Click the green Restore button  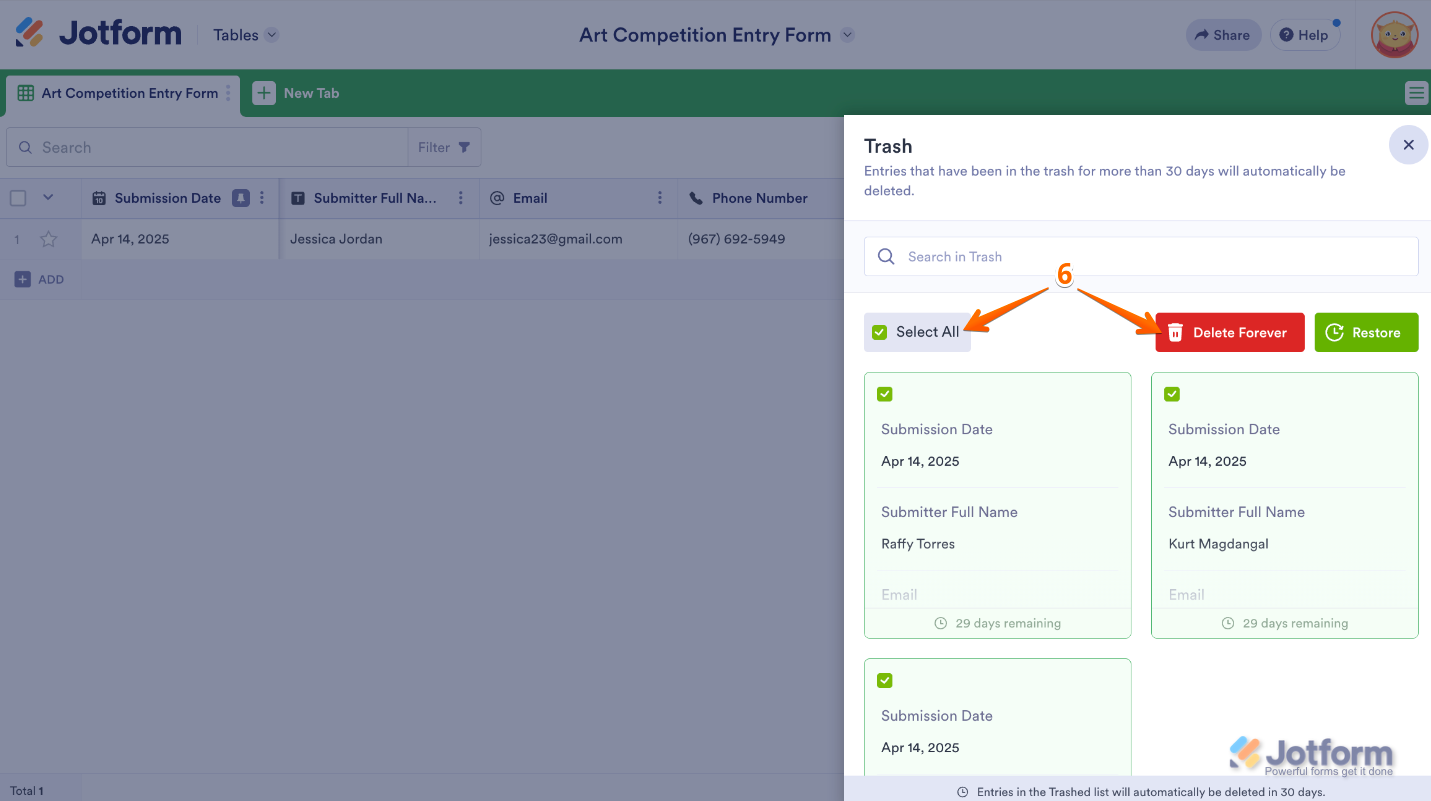tap(1365, 332)
